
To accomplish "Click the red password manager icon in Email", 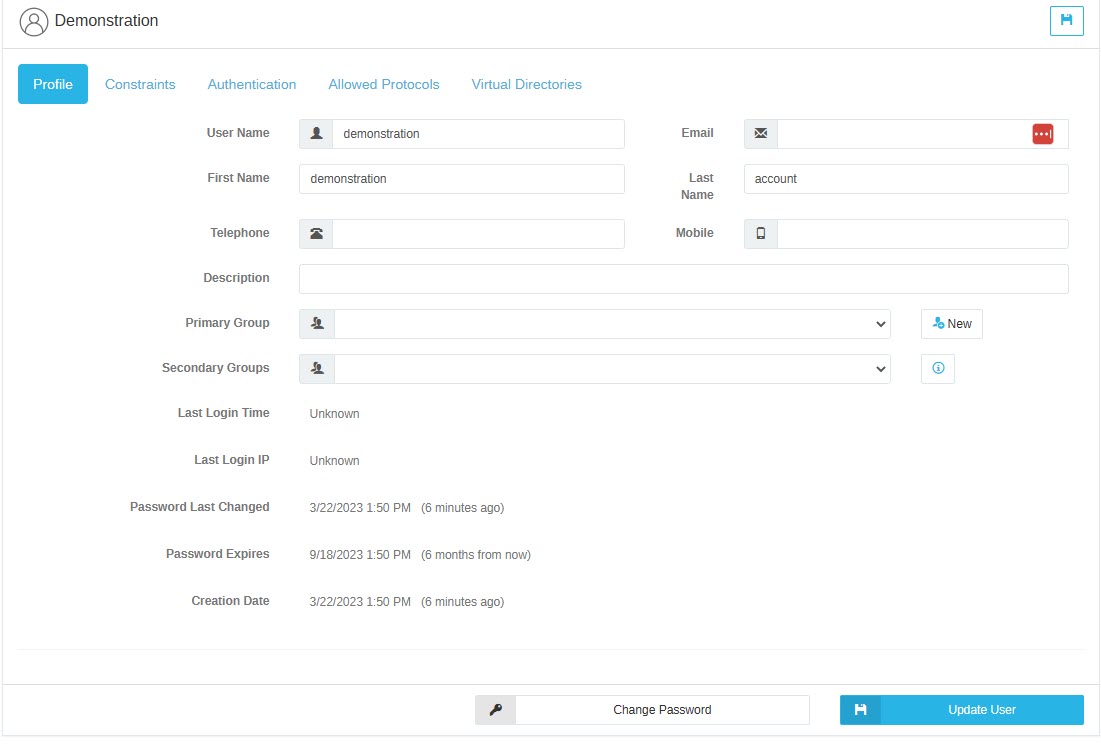I will 1042,133.
